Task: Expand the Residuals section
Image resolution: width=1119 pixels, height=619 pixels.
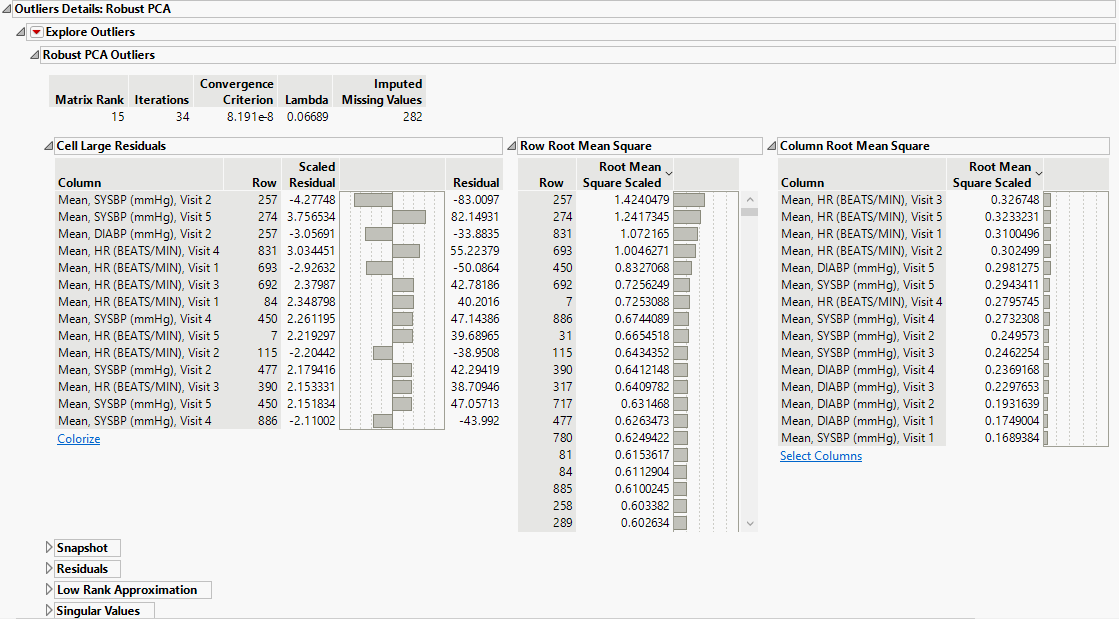Action: [49, 569]
